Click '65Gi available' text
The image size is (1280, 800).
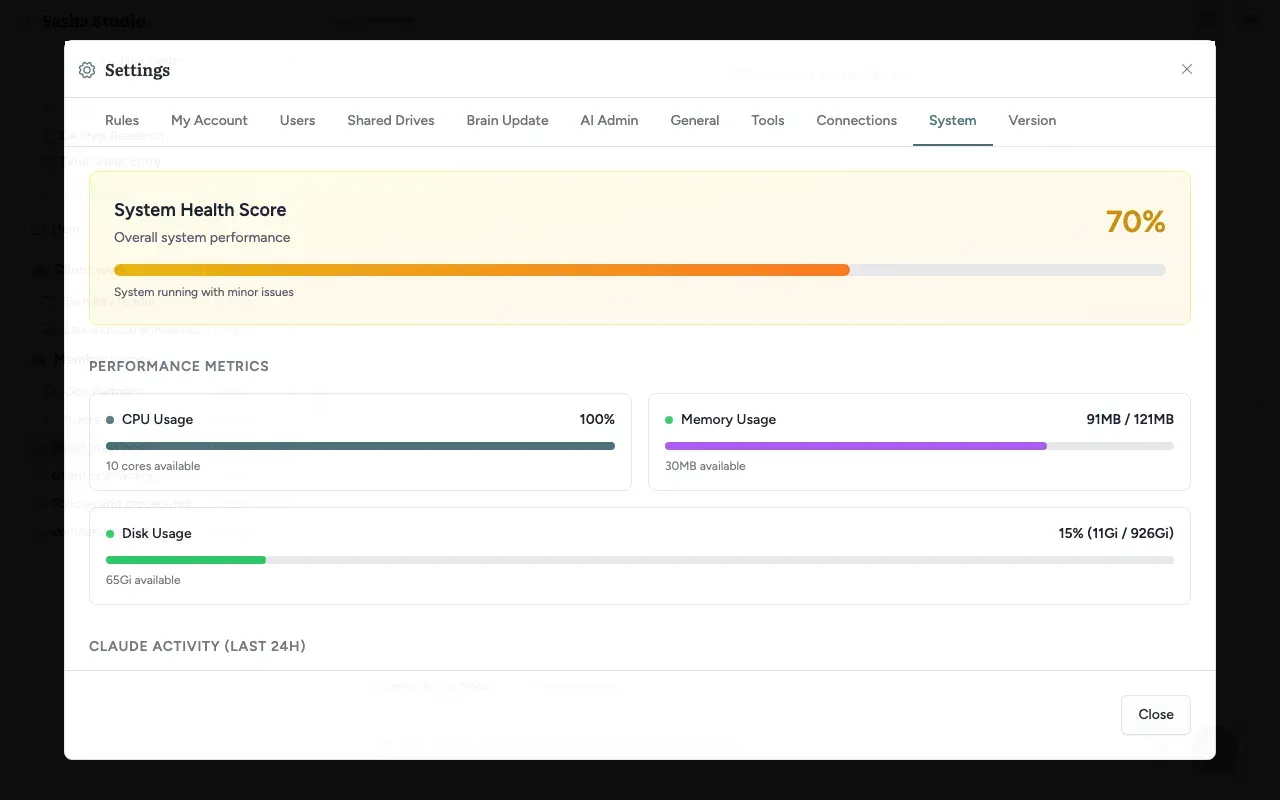pos(143,580)
